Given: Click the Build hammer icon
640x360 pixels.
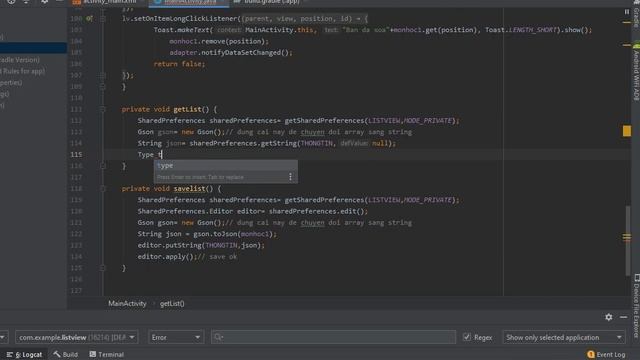Looking at the screenshot, I should (57, 354).
